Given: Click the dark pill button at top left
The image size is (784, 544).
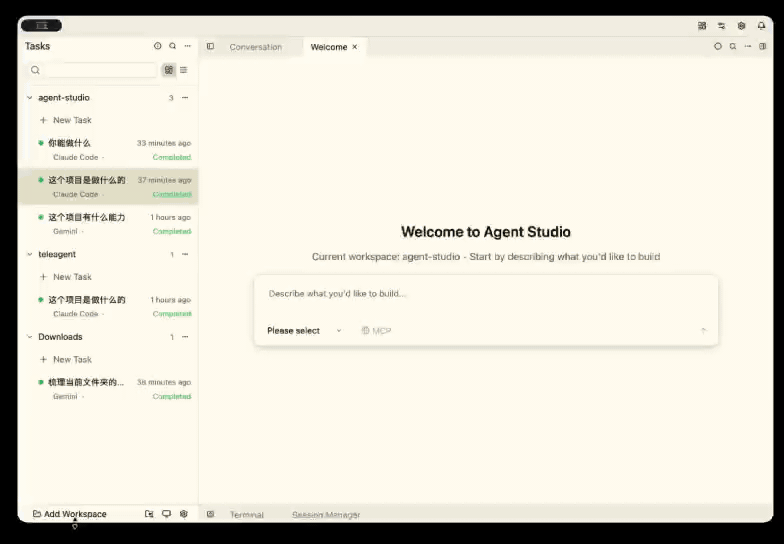Looking at the screenshot, I should (42, 26).
